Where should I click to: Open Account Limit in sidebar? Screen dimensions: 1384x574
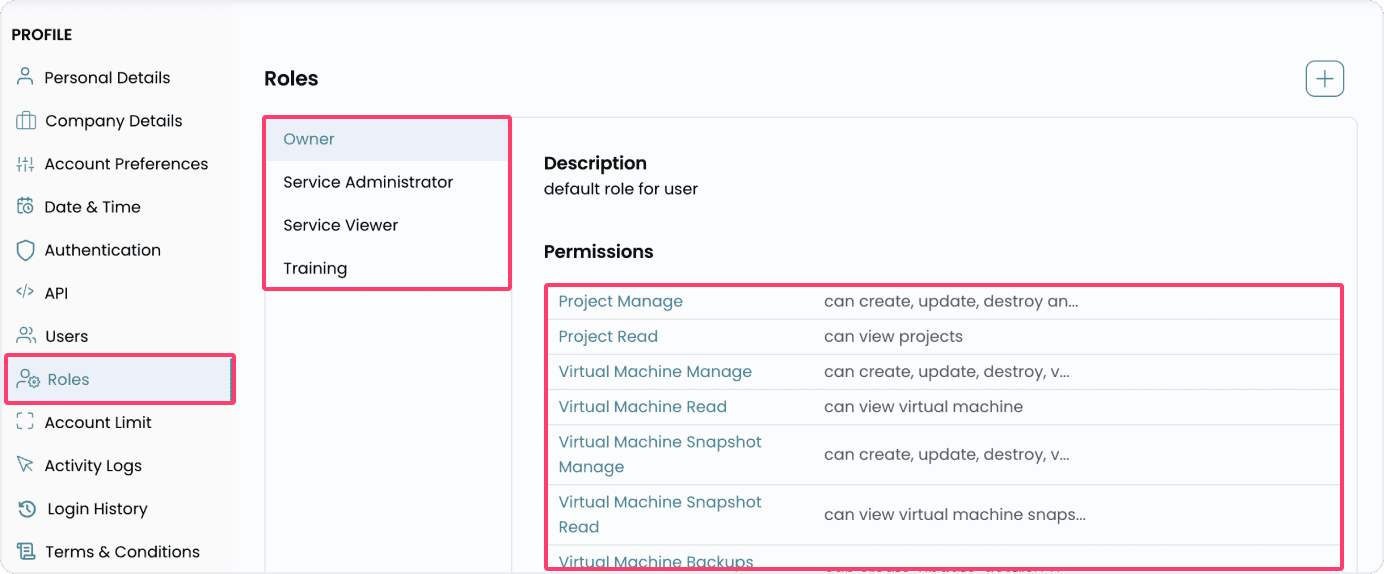(x=98, y=422)
